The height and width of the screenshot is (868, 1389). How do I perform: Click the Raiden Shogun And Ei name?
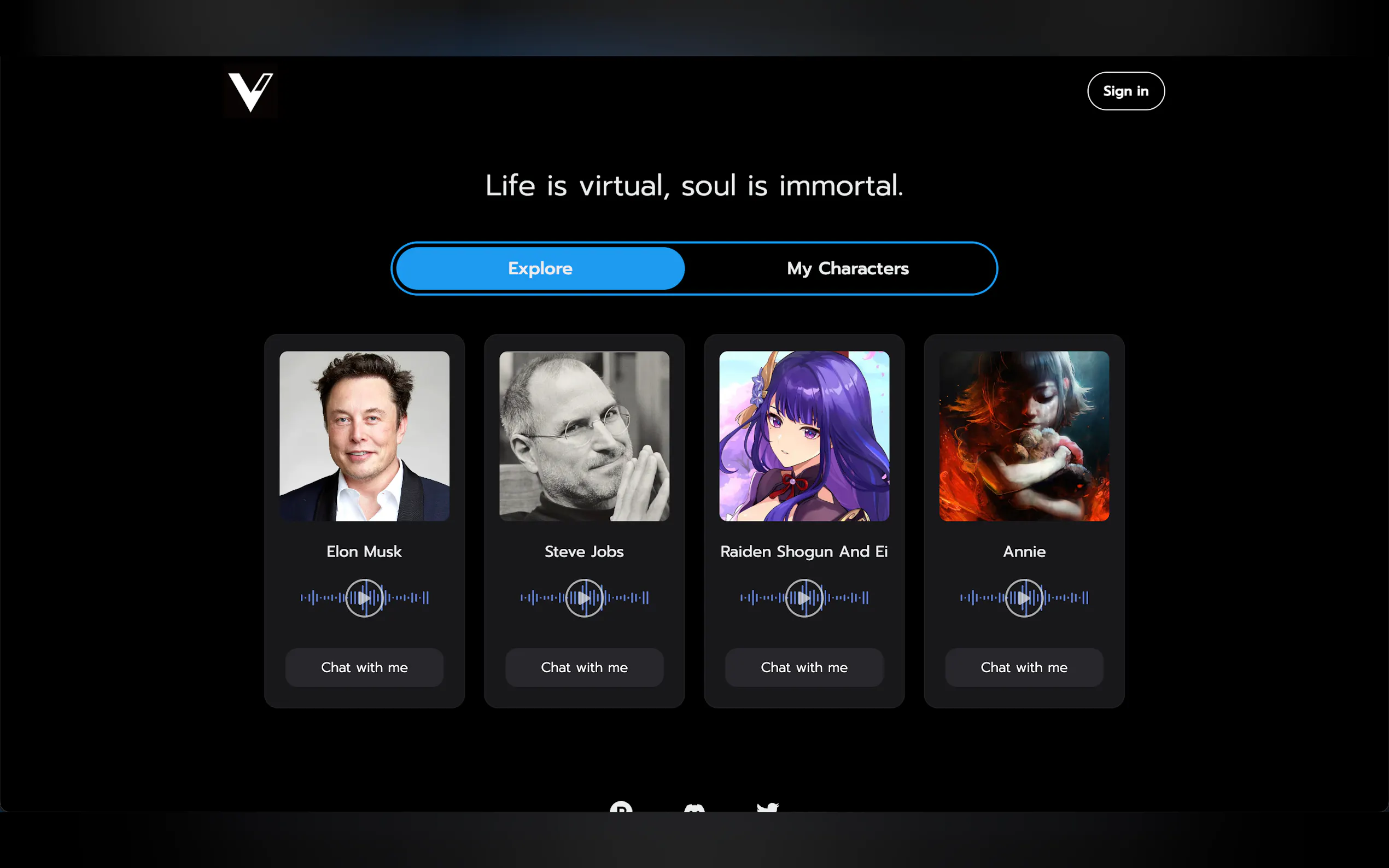pos(804,552)
